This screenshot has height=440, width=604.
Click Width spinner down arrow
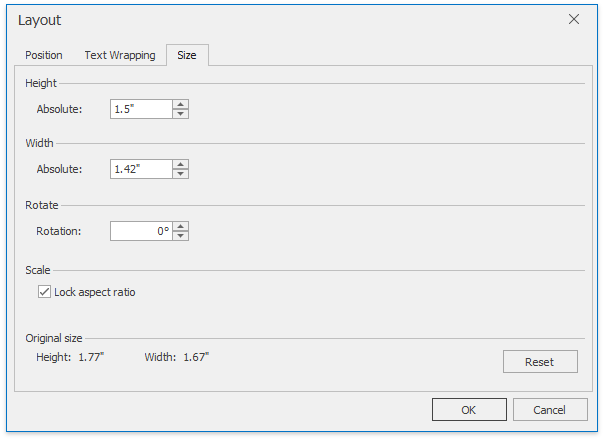click(x=180, y=174)
